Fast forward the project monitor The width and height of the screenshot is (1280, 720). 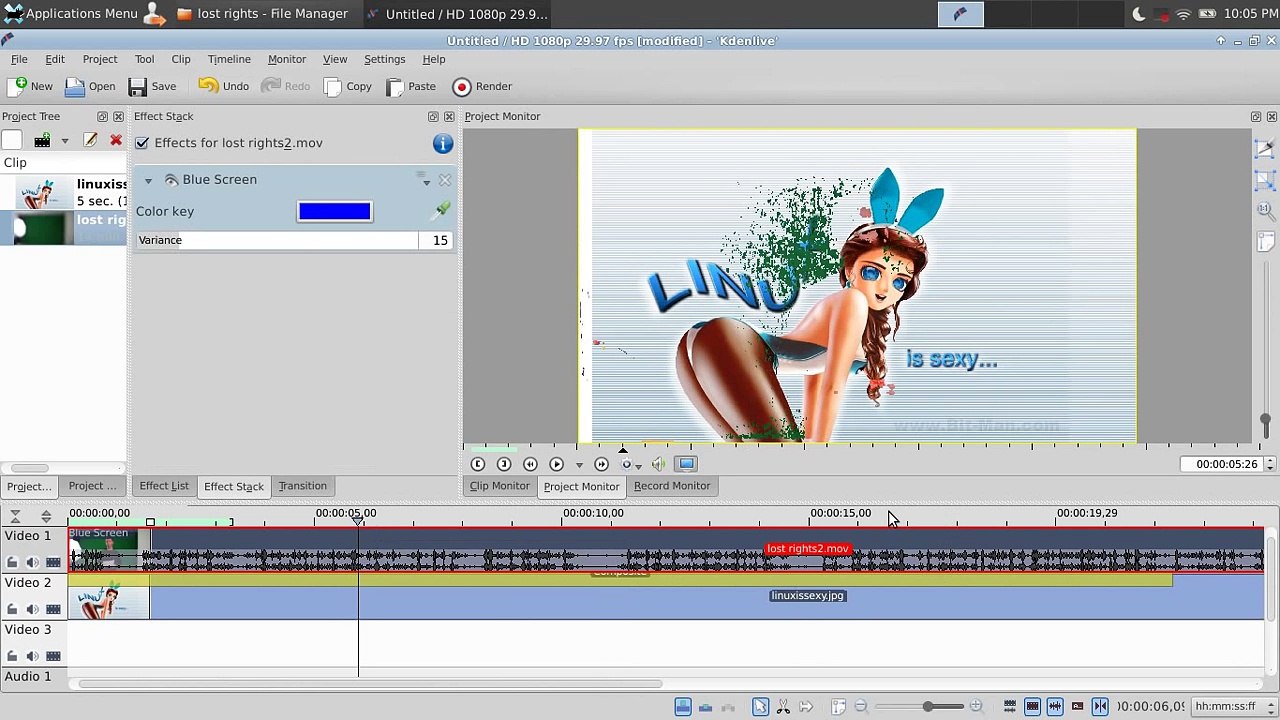click(x=601, y=464)
